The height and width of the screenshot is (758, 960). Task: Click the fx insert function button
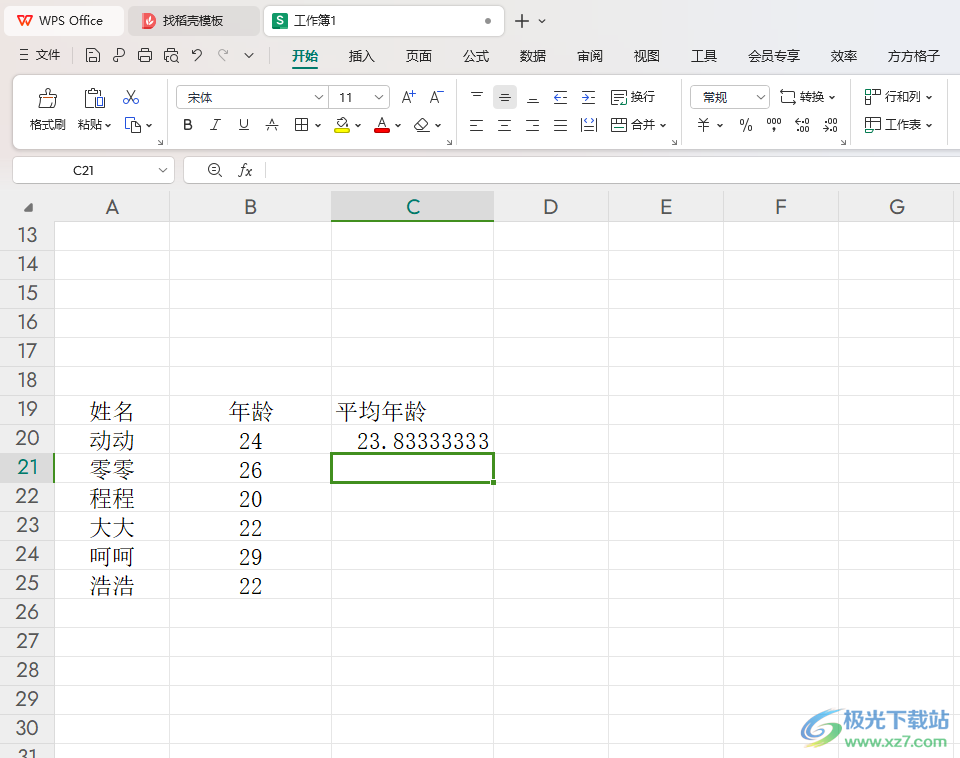click(245, 170)
